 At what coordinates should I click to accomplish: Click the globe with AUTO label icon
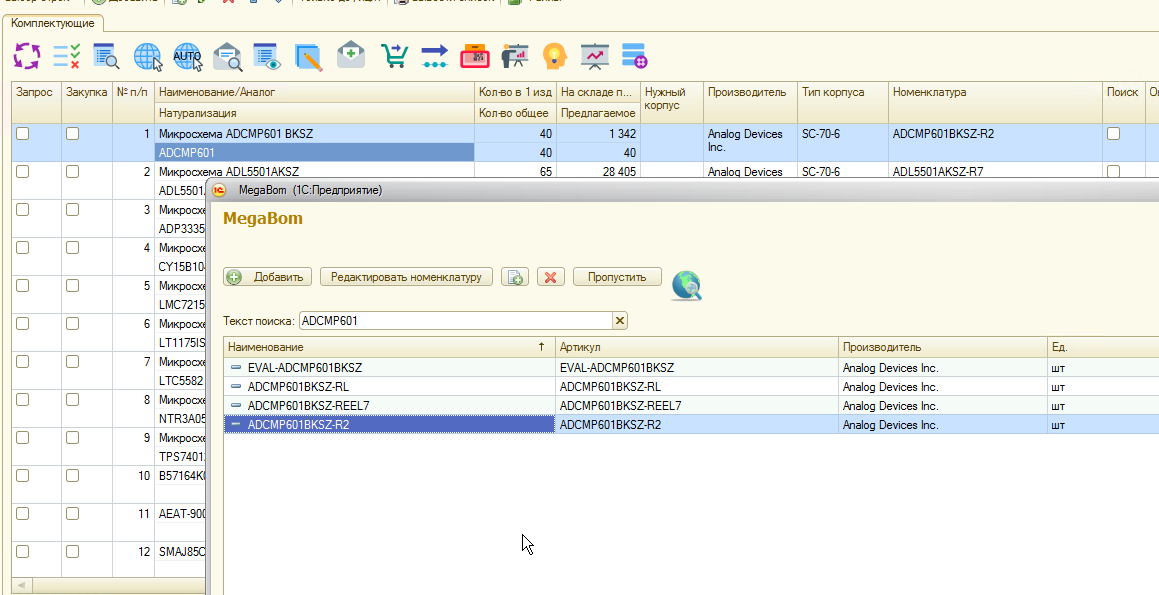pyautogui.click(x=187, y=56)
